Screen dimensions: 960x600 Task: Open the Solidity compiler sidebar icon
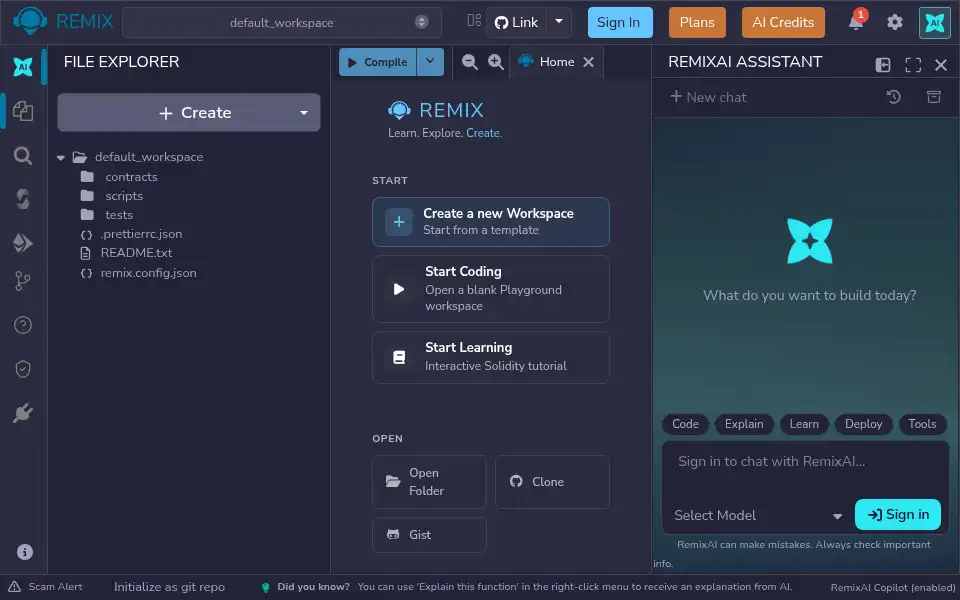coord(23,199)
